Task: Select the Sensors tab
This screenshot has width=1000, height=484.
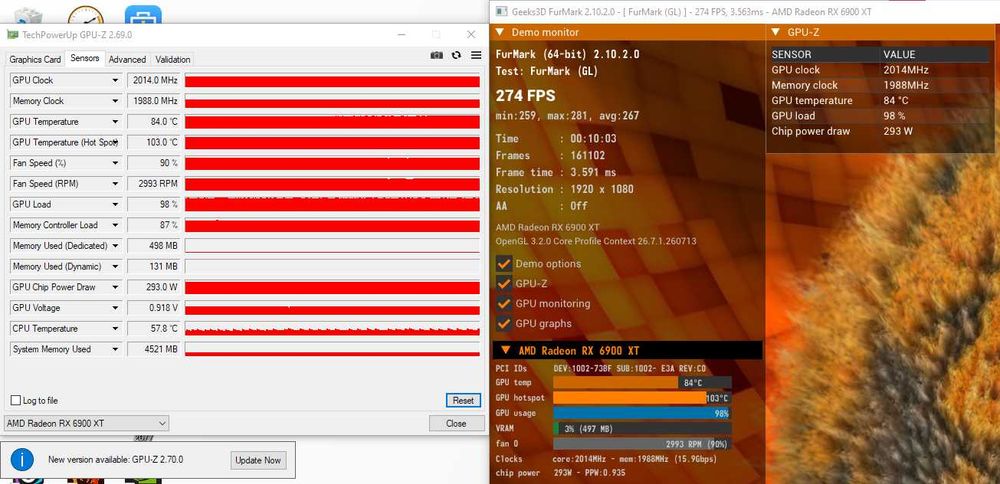Action: (x=85, y=58)
